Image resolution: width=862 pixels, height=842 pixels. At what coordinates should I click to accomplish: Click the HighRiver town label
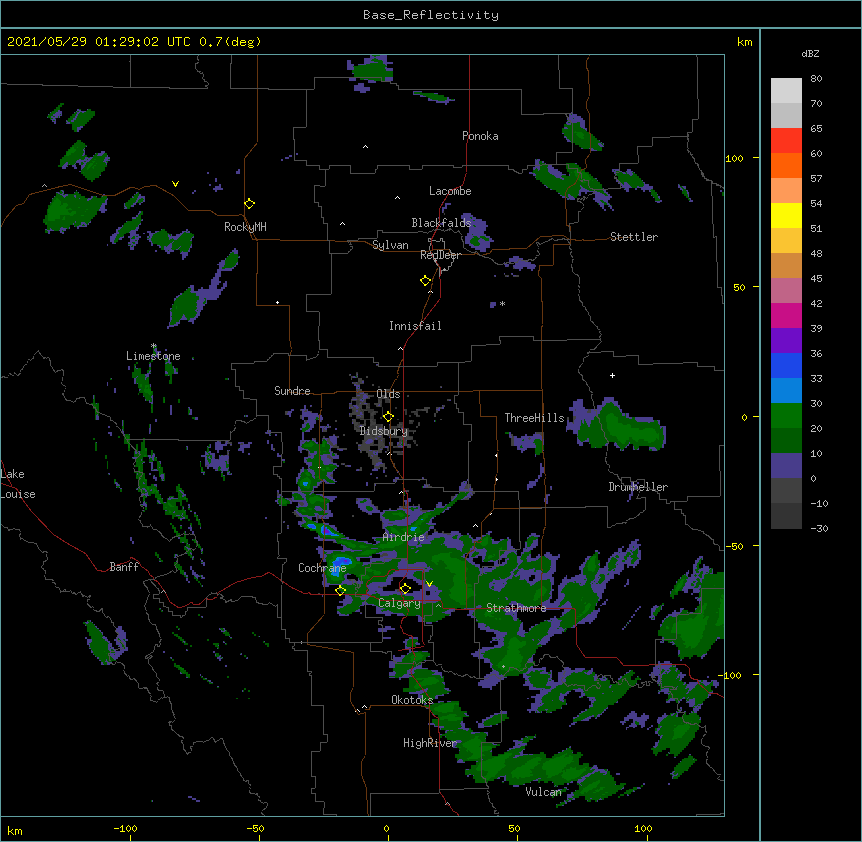tap(430, 743)
